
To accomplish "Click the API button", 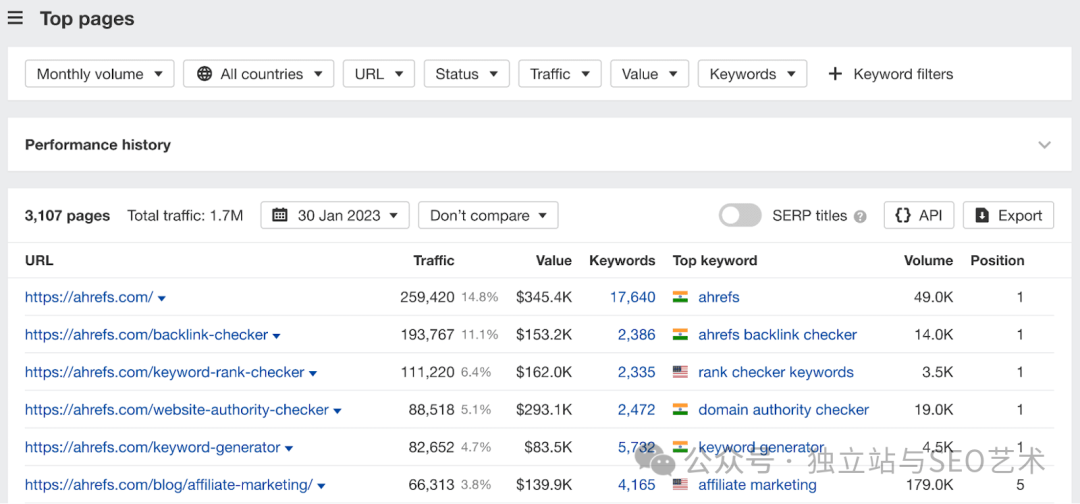I will coord(919,216).
